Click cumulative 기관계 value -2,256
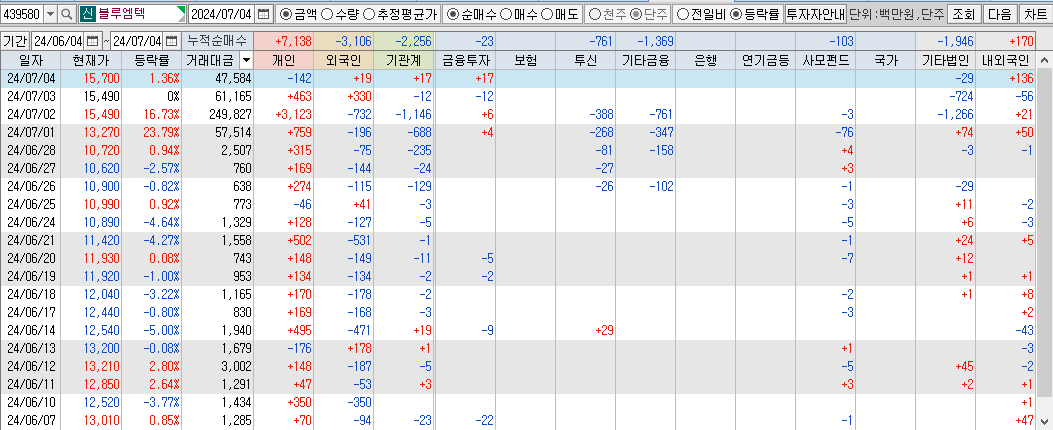1053x430 pixels. tap(404, 42)
